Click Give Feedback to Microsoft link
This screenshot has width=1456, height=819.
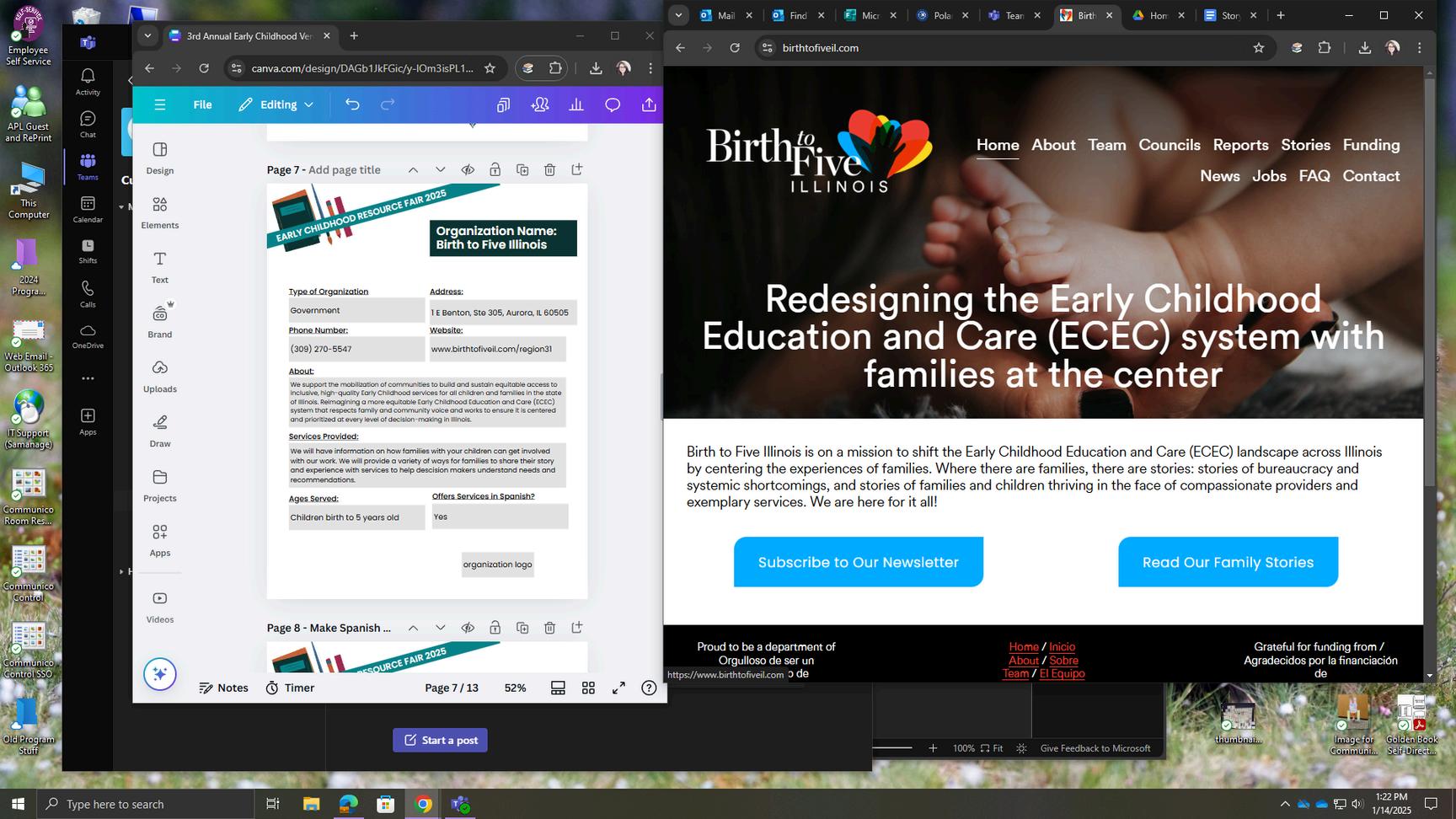pyautogui.click(x=1095, y=748)
